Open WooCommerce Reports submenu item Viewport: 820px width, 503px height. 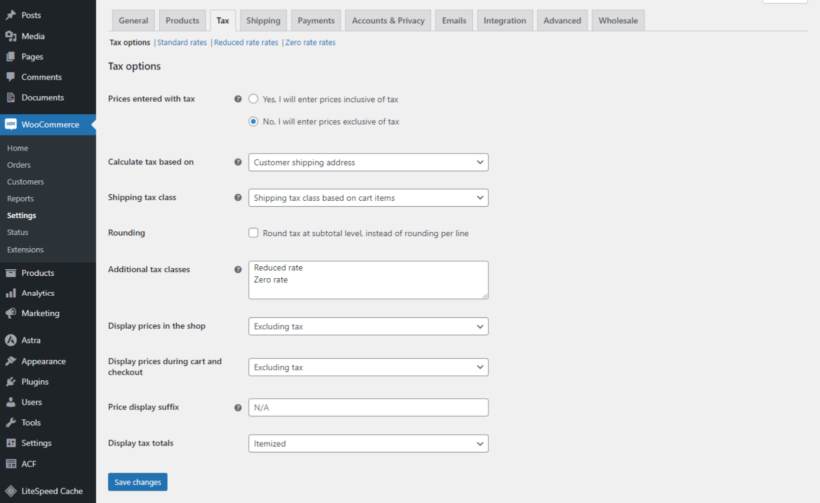(x=20, y=199)
